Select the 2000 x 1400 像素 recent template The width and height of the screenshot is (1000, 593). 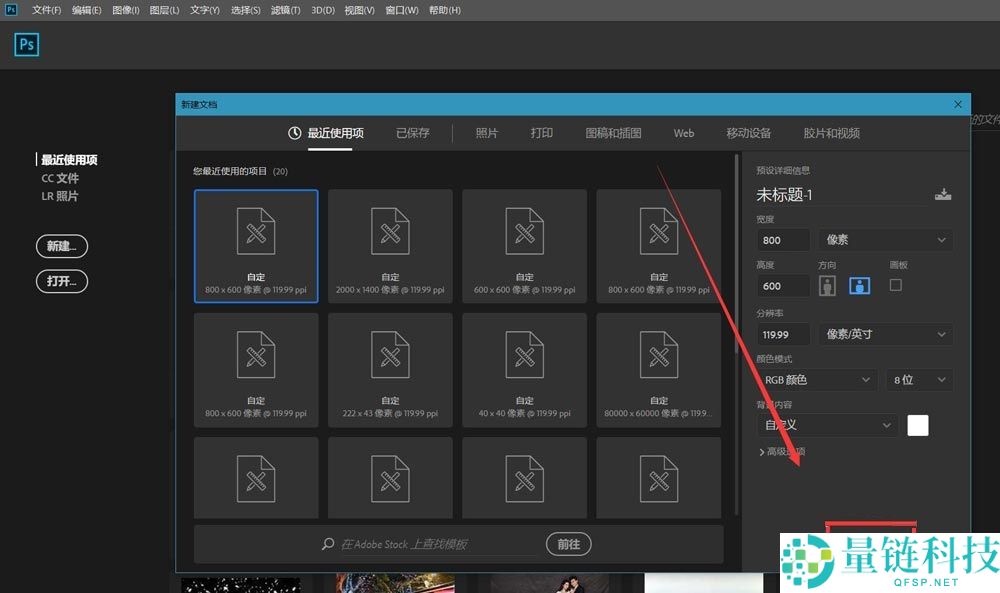[390, 245]
